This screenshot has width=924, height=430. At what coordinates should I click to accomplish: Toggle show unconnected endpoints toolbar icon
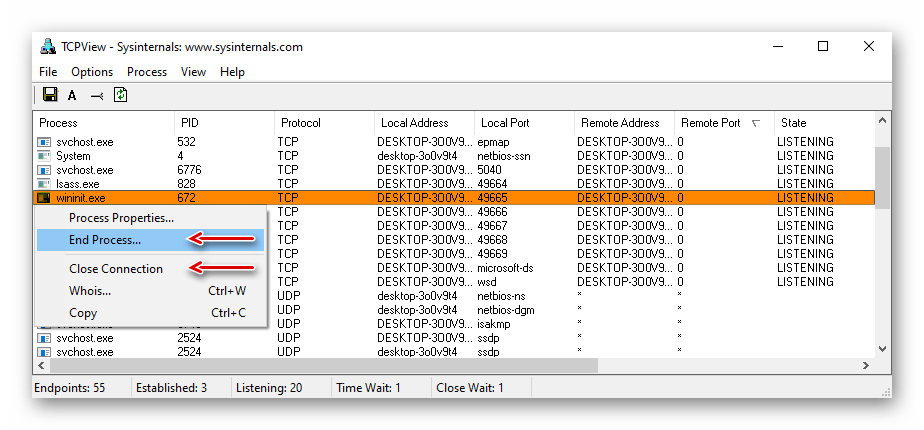click(x=97, y=96)
